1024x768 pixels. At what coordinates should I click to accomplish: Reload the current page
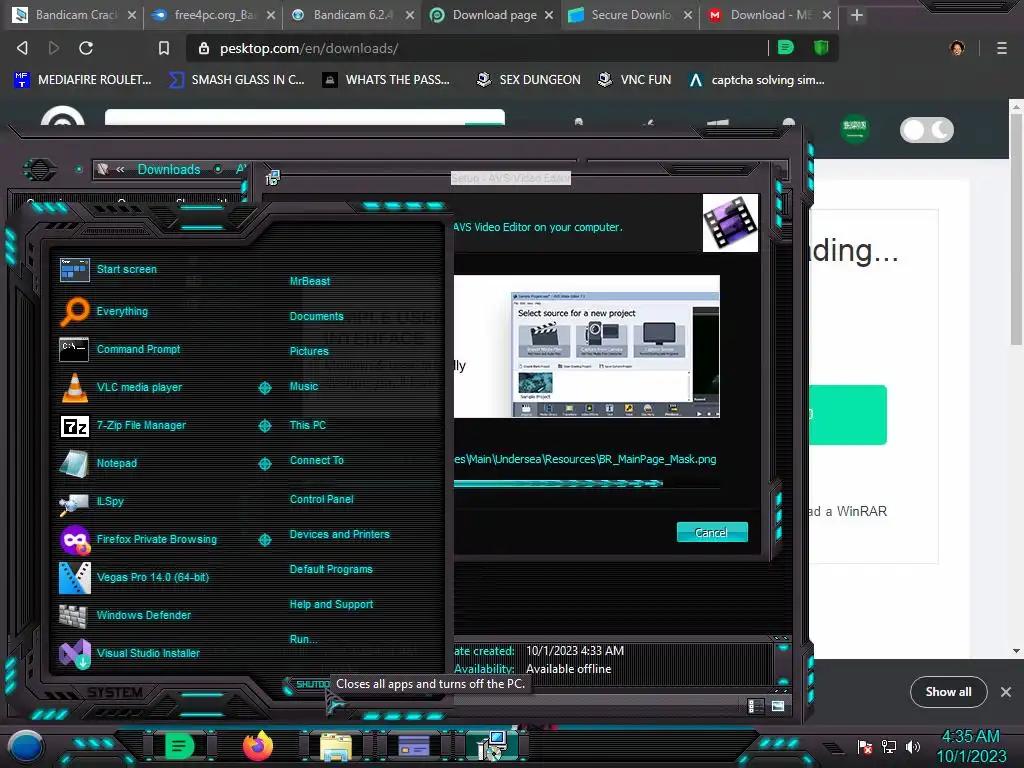tap(86, 48)
